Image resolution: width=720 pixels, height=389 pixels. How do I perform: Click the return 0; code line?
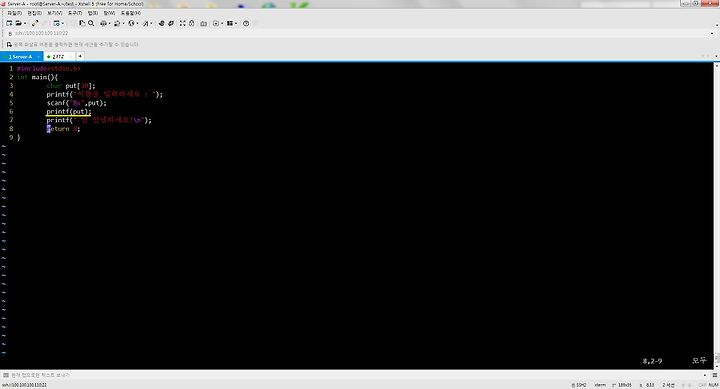(x=63, y=129)
